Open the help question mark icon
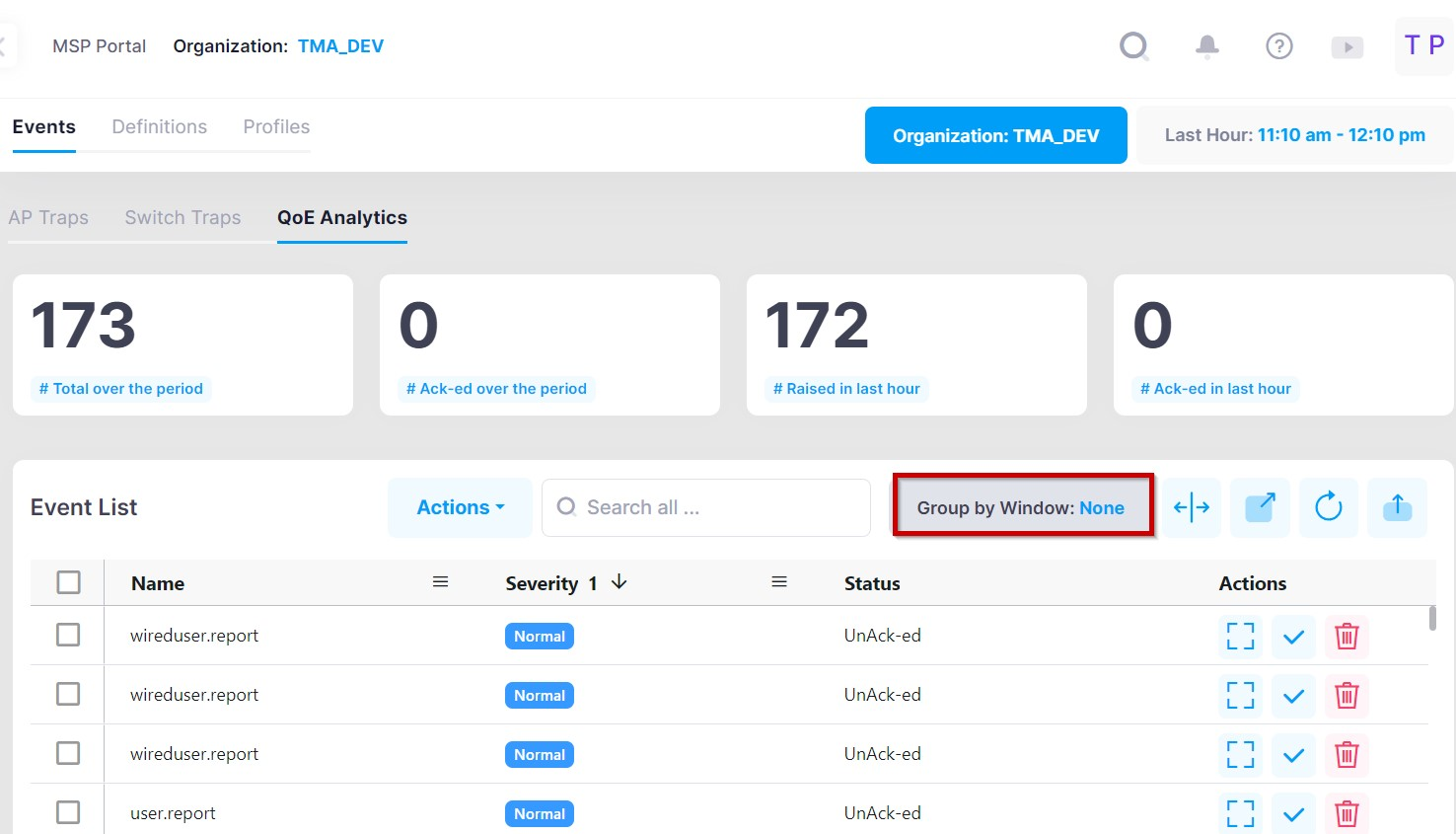 pos(1278,46)
